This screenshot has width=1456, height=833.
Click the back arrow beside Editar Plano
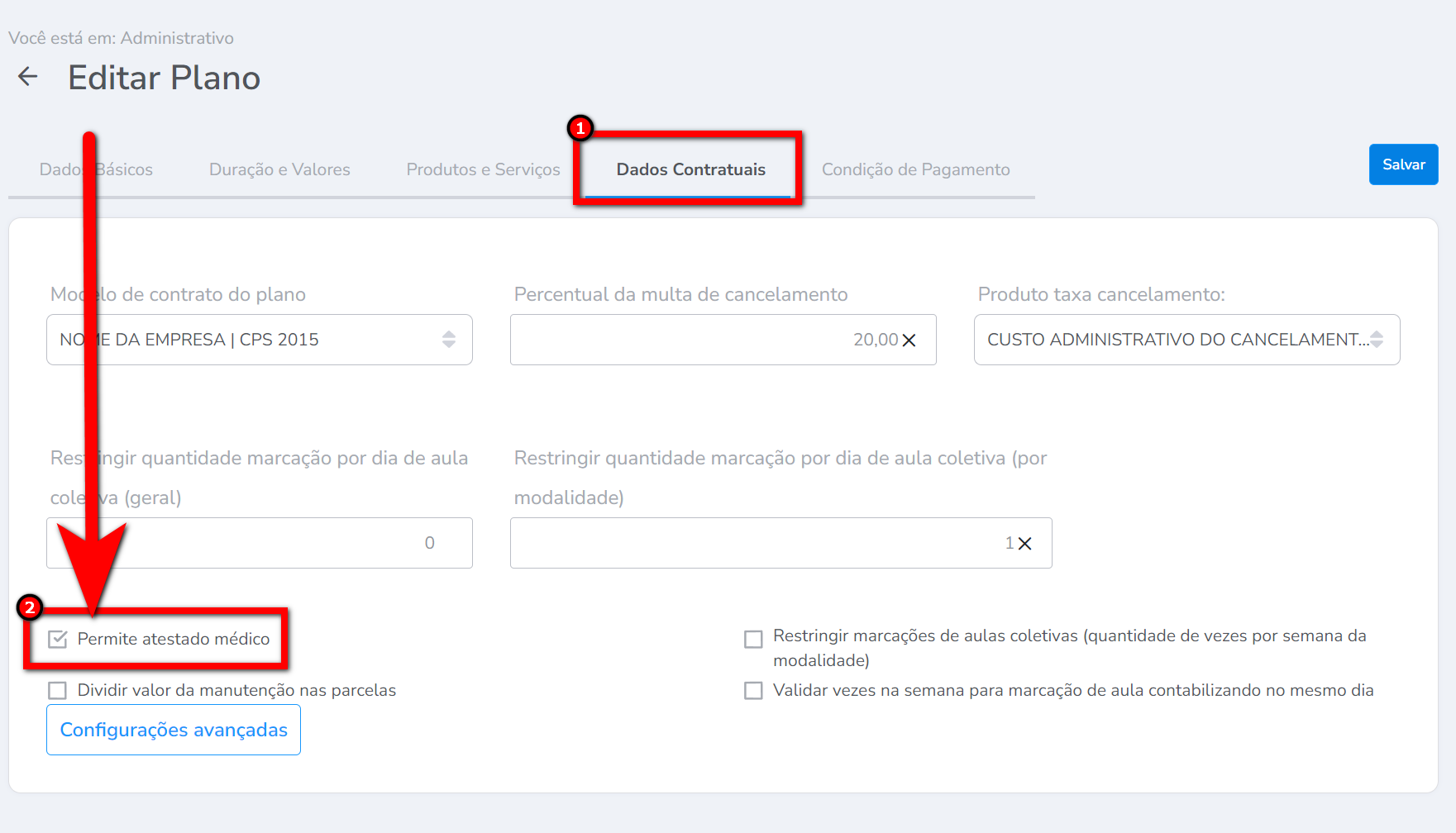point(28,77)
